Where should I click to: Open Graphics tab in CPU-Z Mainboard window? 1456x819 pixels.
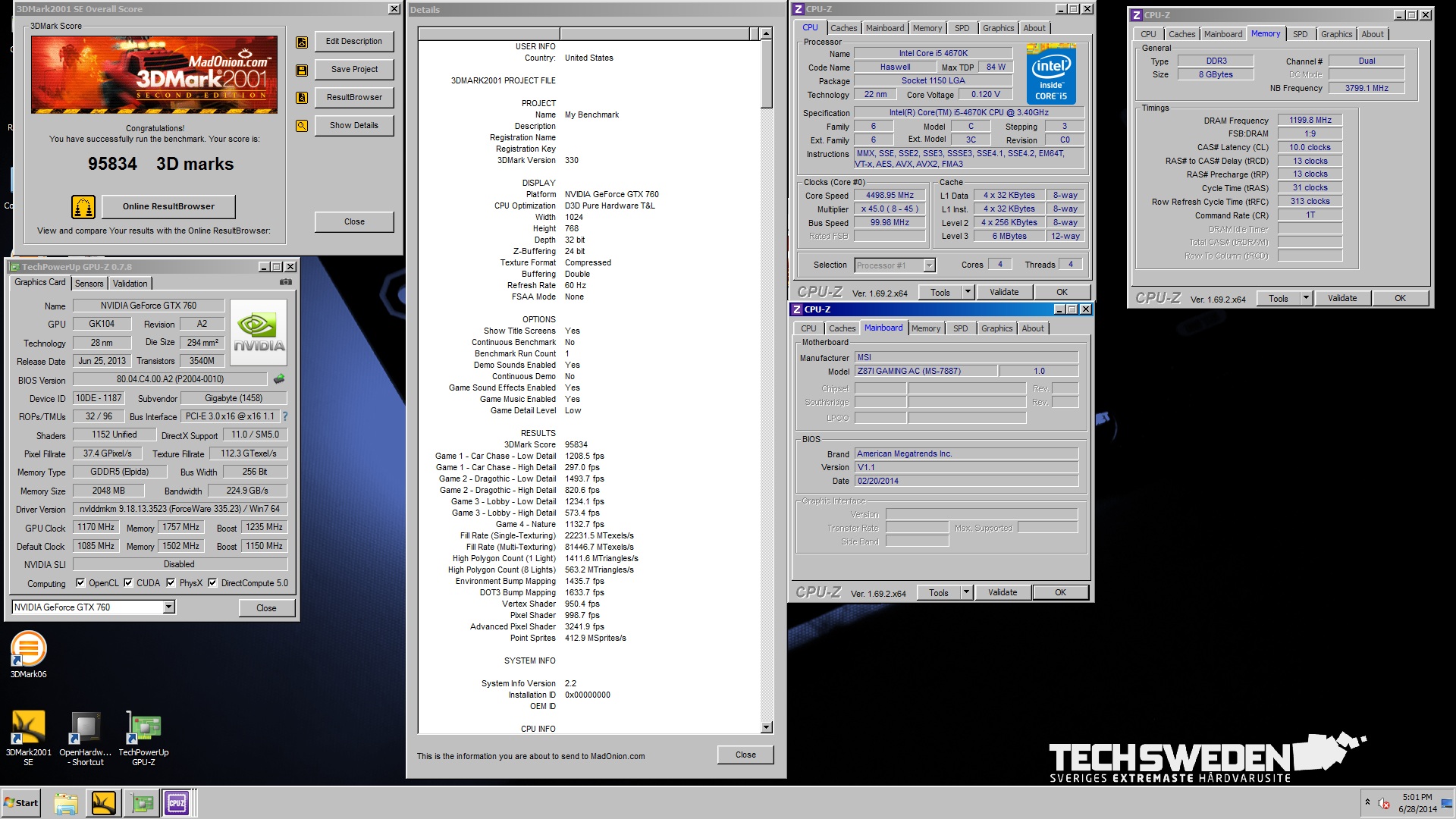point(996,328)
